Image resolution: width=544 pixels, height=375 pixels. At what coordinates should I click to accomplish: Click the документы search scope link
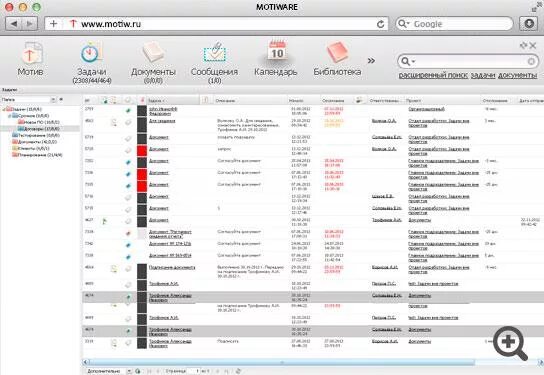coord(517,75)
